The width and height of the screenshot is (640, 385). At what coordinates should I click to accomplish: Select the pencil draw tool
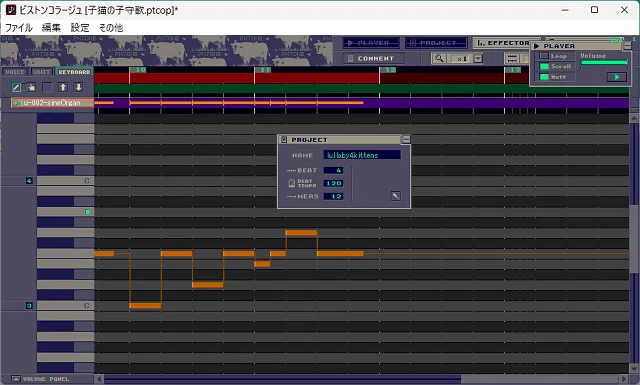pos(16,87)
